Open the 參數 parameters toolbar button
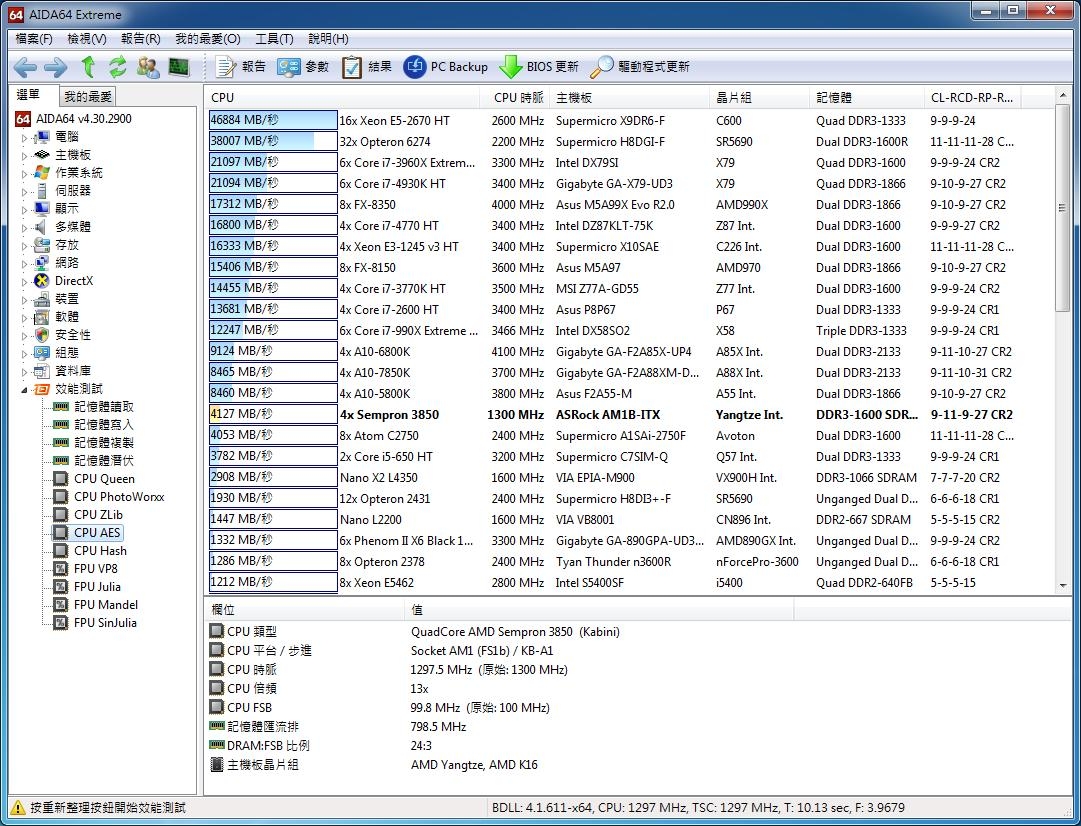The image size is (1081, 826). pos(303,67)
